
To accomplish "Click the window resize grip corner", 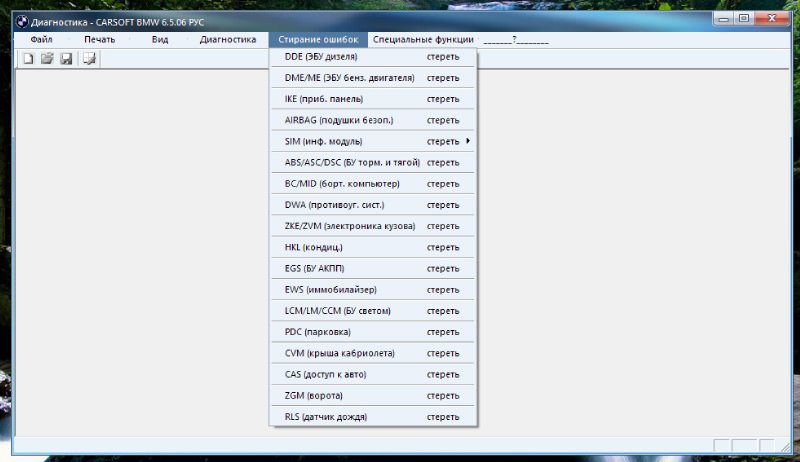I will click(x=785, y=447).
